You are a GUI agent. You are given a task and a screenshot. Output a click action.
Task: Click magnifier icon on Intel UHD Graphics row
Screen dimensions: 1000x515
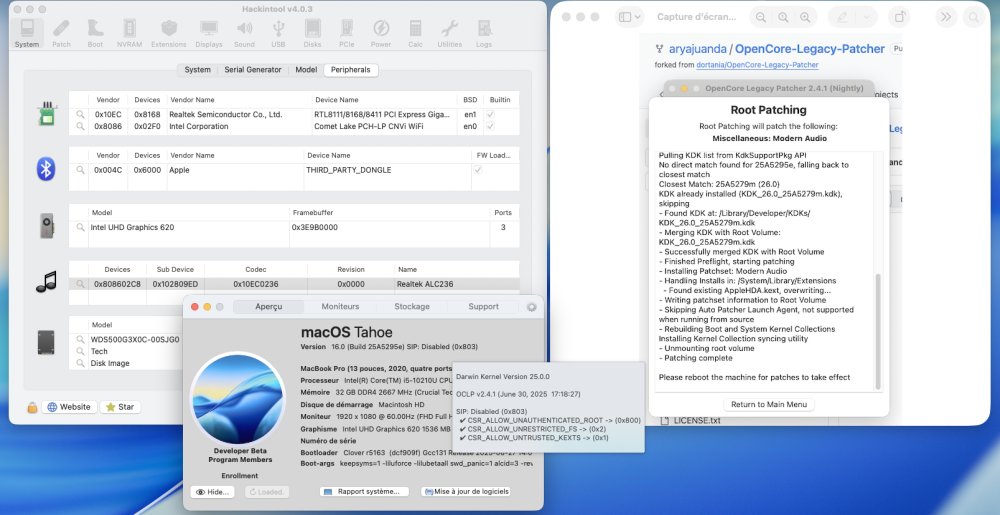point(80,227)
